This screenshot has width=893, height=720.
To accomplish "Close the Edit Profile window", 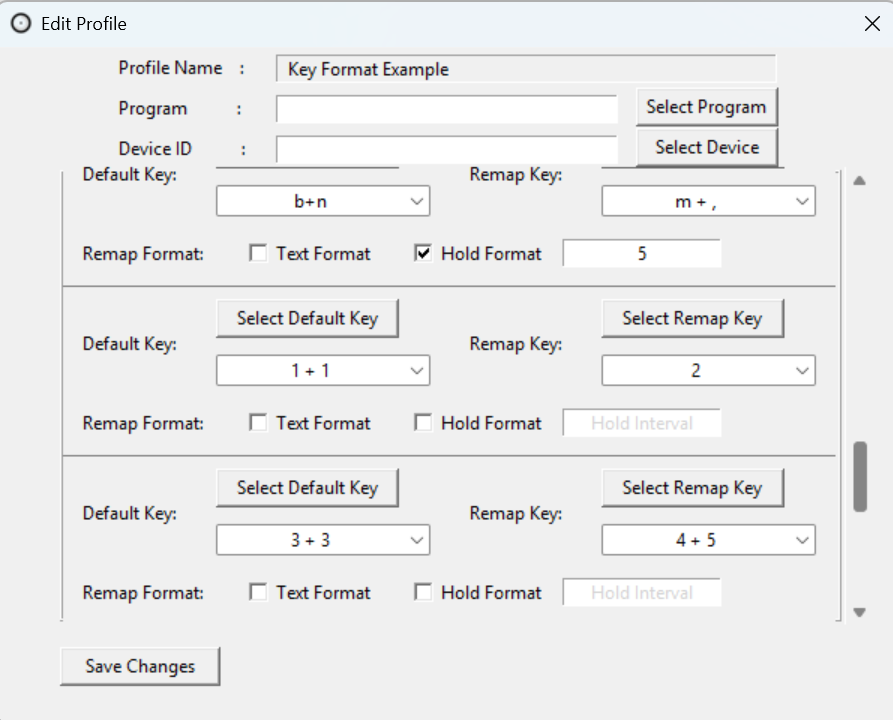I will [872, 23].
